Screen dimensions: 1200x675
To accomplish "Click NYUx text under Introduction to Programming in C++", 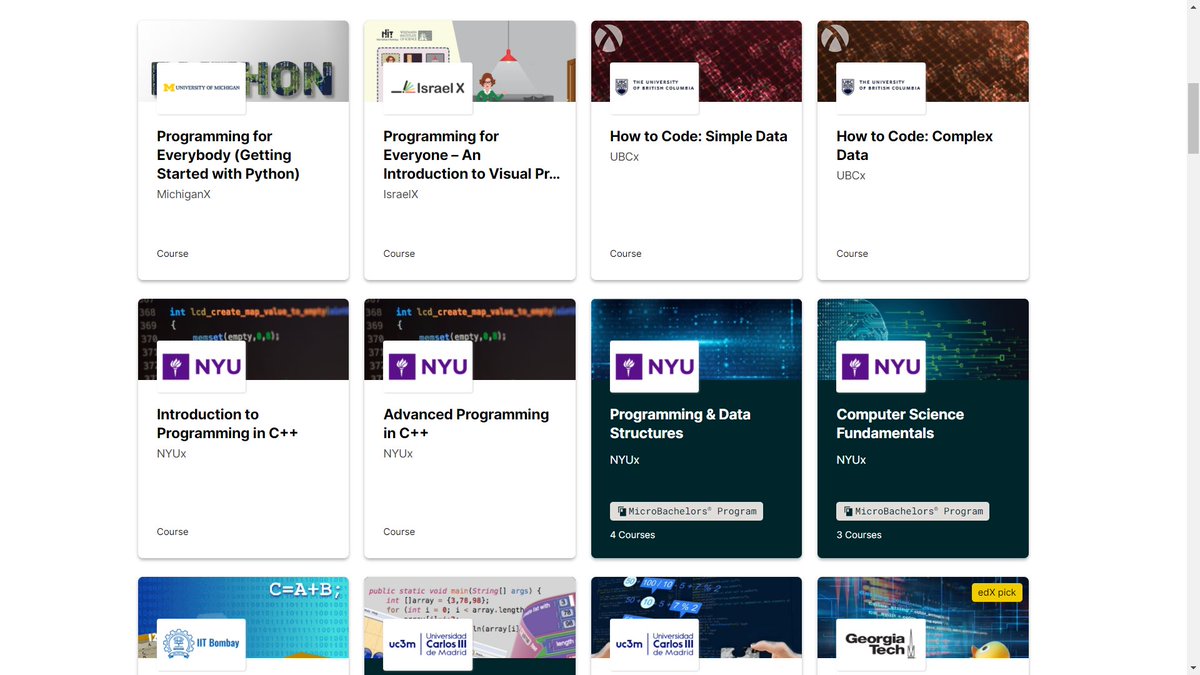I will pos(172,454).
